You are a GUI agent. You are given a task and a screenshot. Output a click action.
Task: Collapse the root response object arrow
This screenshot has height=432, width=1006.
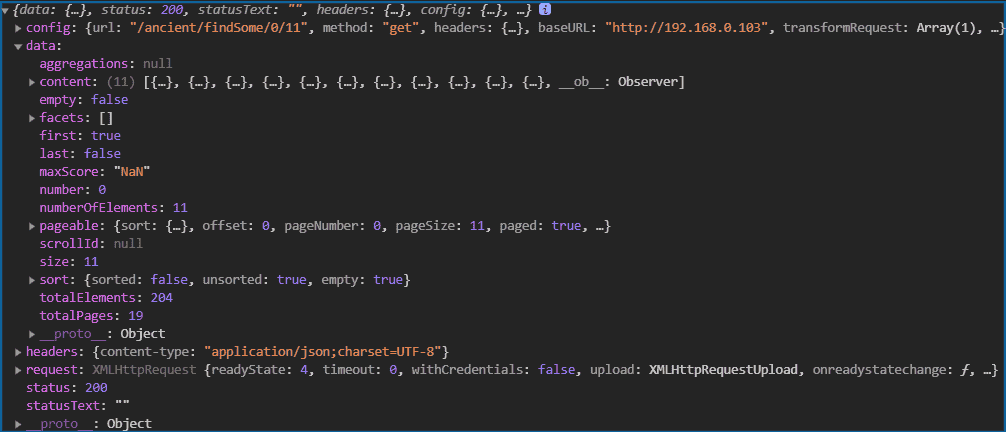(x=4, y=10)
